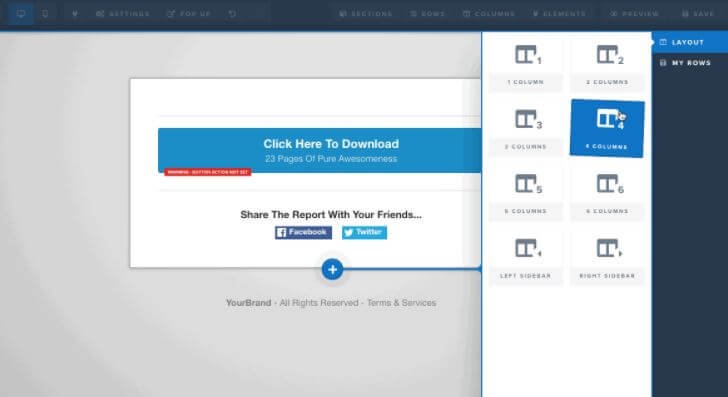This screenshot has width=728, height=397.
Task: Choose the 1 Column row layout
Action: click(x=526, y=65)
